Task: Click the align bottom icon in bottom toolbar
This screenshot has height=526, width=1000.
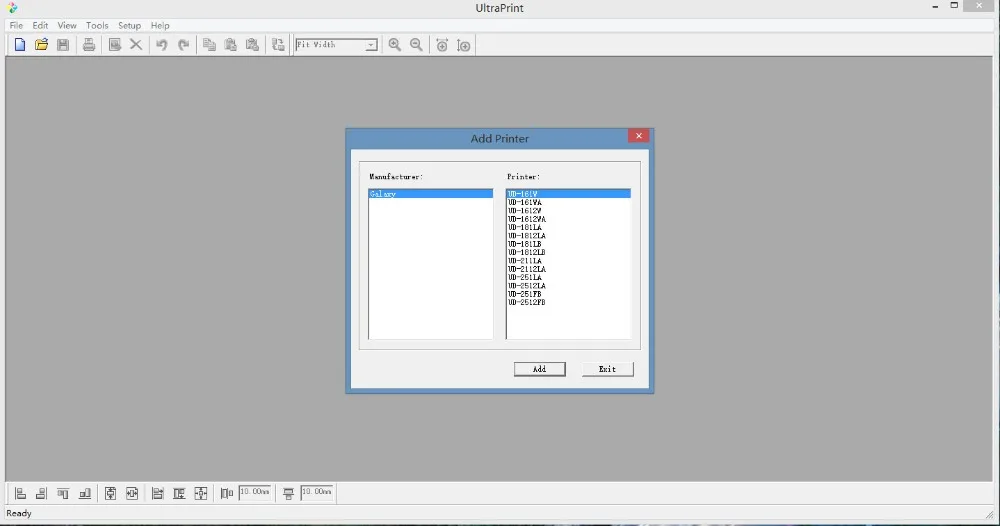Action: coord(85,493)
